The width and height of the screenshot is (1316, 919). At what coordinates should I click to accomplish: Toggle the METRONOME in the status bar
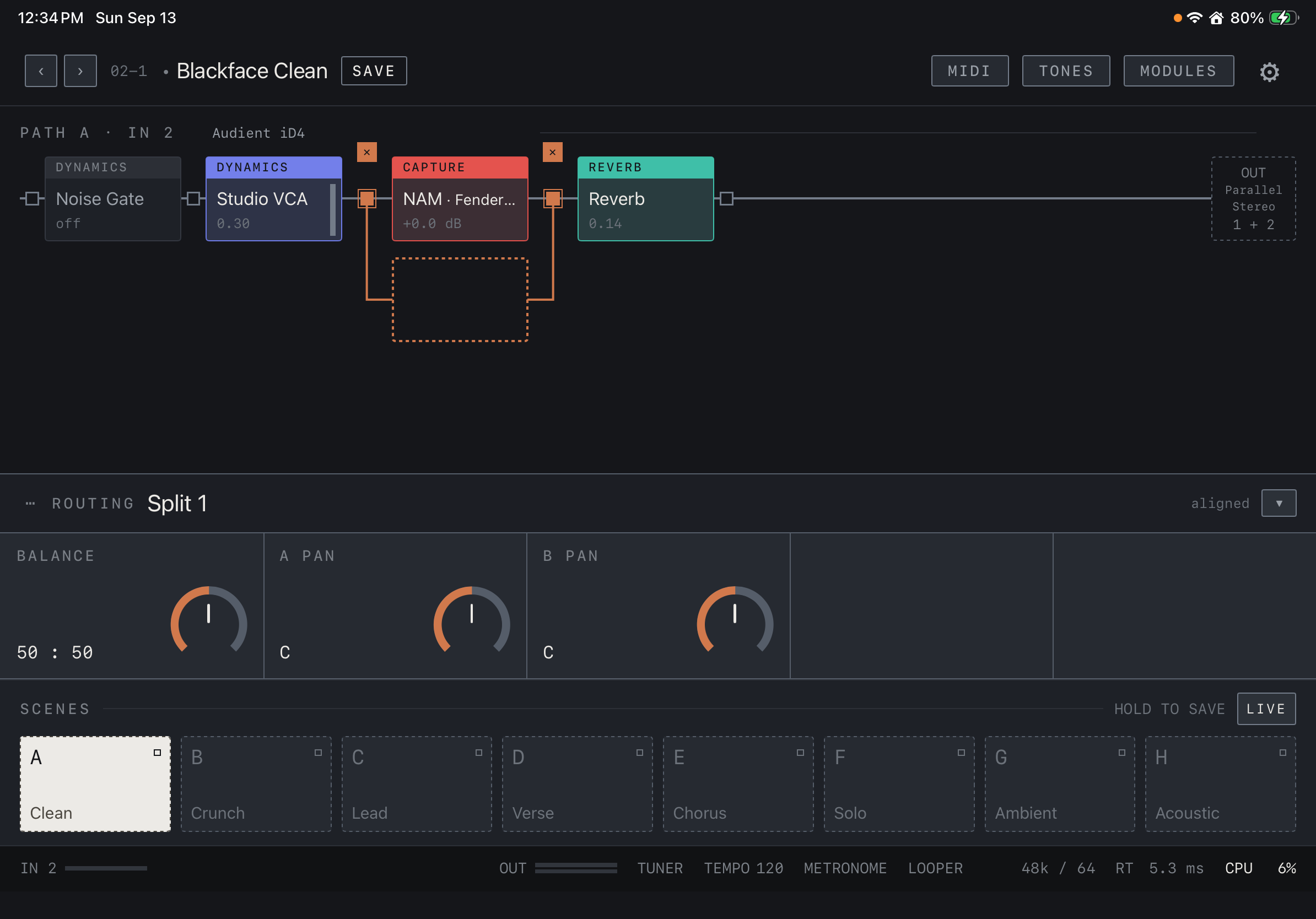coord(845,868)
